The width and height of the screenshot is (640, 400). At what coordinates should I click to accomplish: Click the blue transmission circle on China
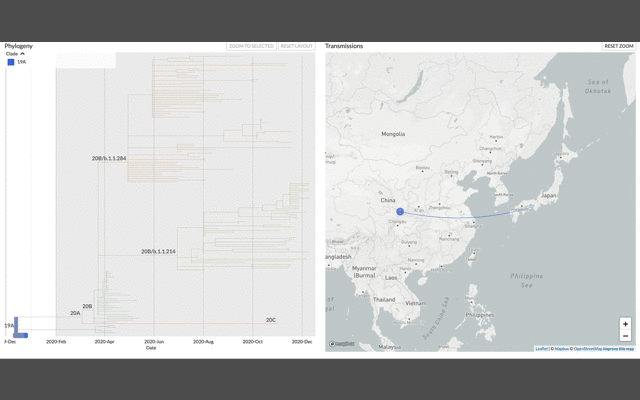pos(400,211)
